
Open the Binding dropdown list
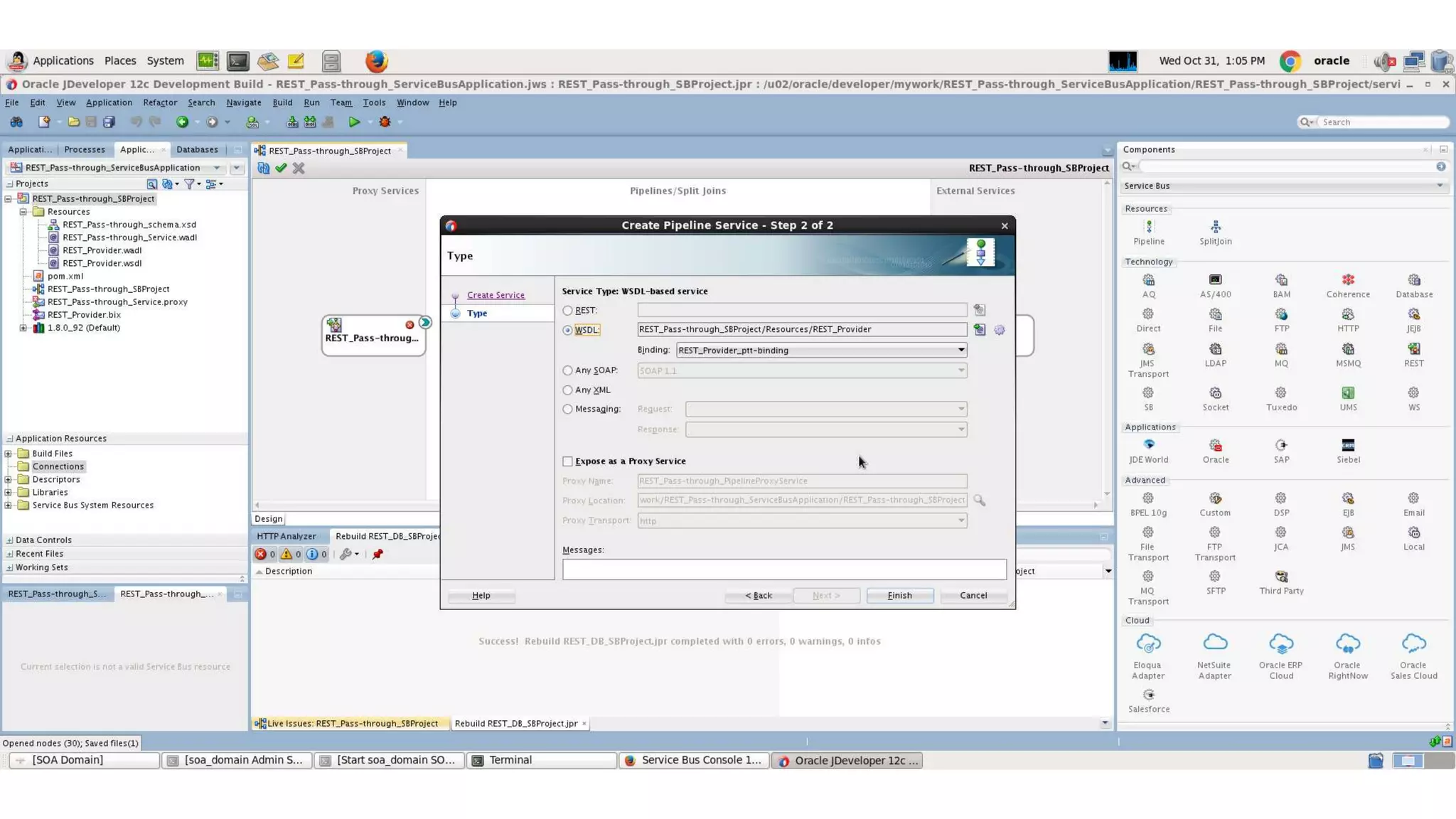click(x=960, y=350)
